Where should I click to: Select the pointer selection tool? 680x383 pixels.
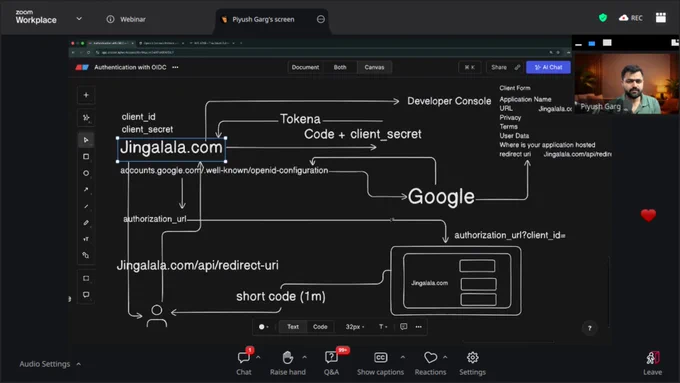coord(86,140)
